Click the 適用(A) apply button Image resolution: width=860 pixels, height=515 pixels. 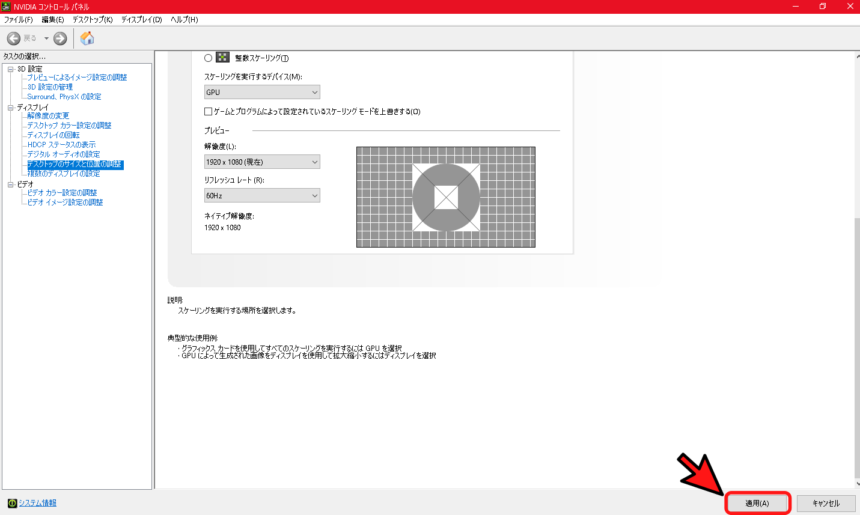tap(757, 503)
